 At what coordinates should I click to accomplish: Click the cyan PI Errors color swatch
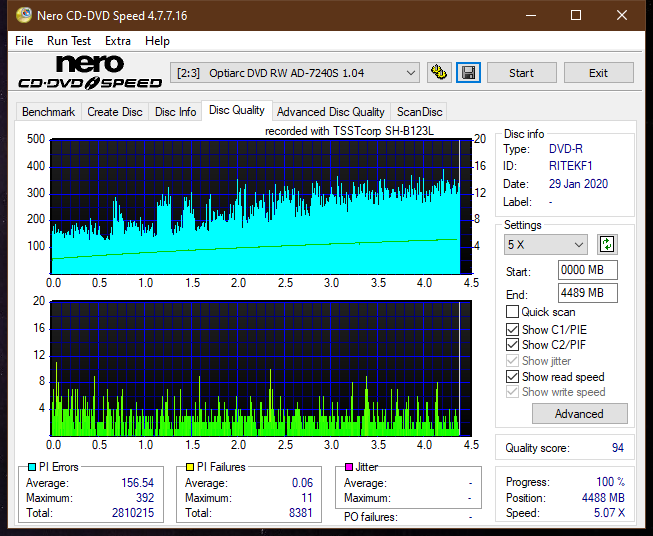pyautogui.click(x=32, y=467)
